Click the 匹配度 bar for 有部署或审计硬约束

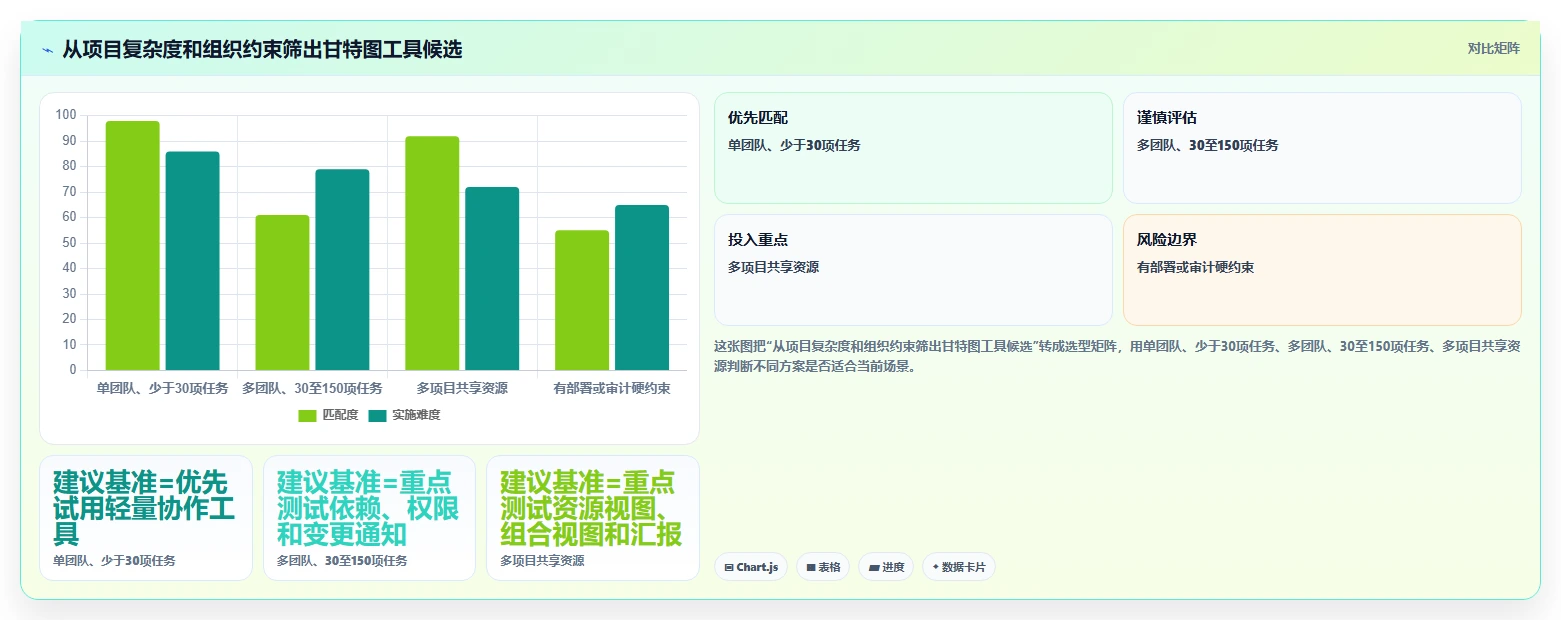click(582, 300)
